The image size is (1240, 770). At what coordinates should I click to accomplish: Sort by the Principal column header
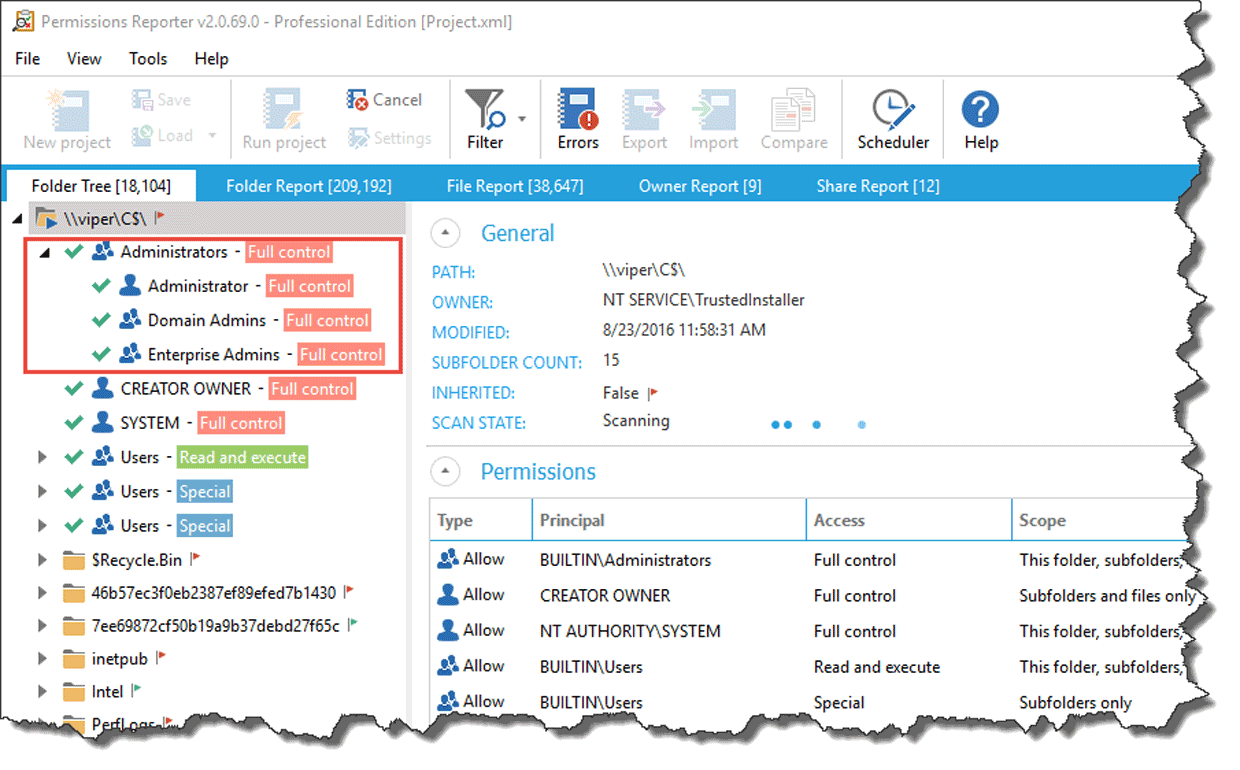point(669,520)
